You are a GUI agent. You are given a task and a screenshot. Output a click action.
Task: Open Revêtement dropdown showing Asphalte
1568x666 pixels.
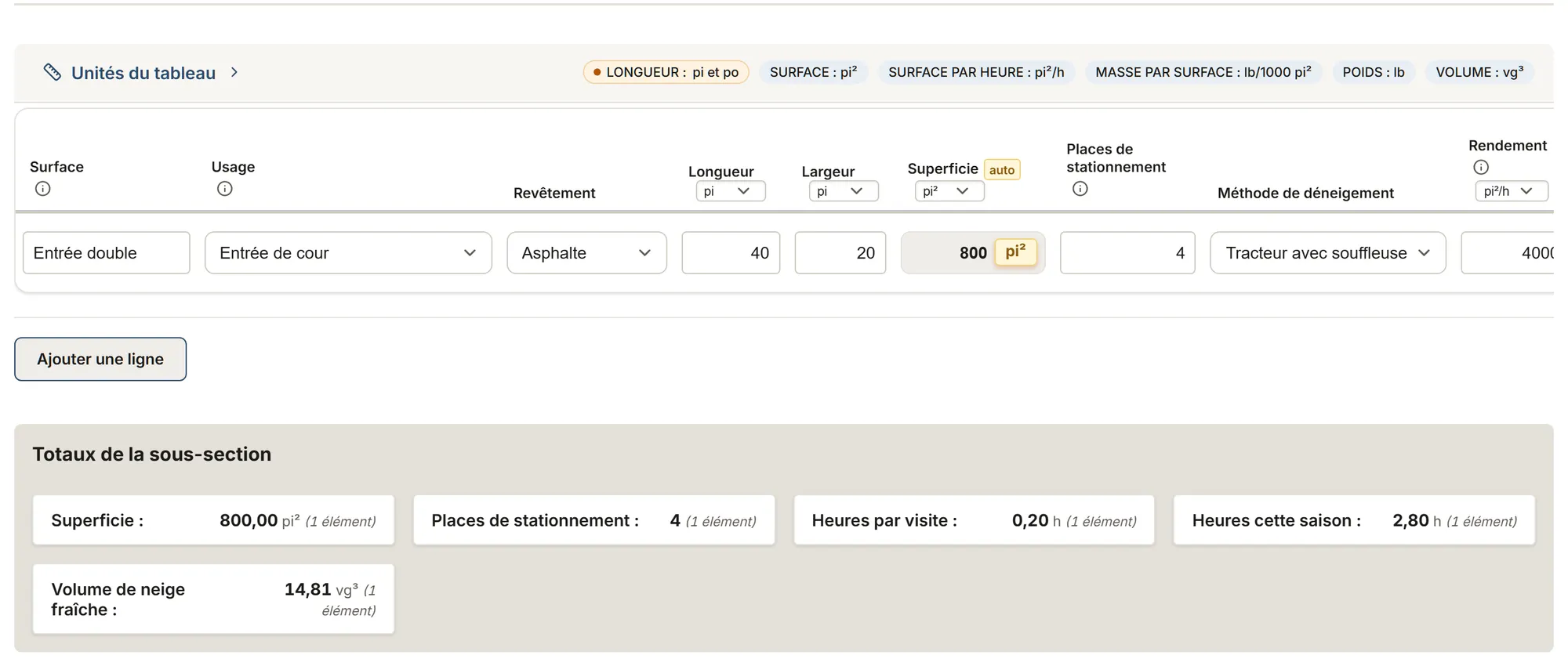(x=586, y=253)
